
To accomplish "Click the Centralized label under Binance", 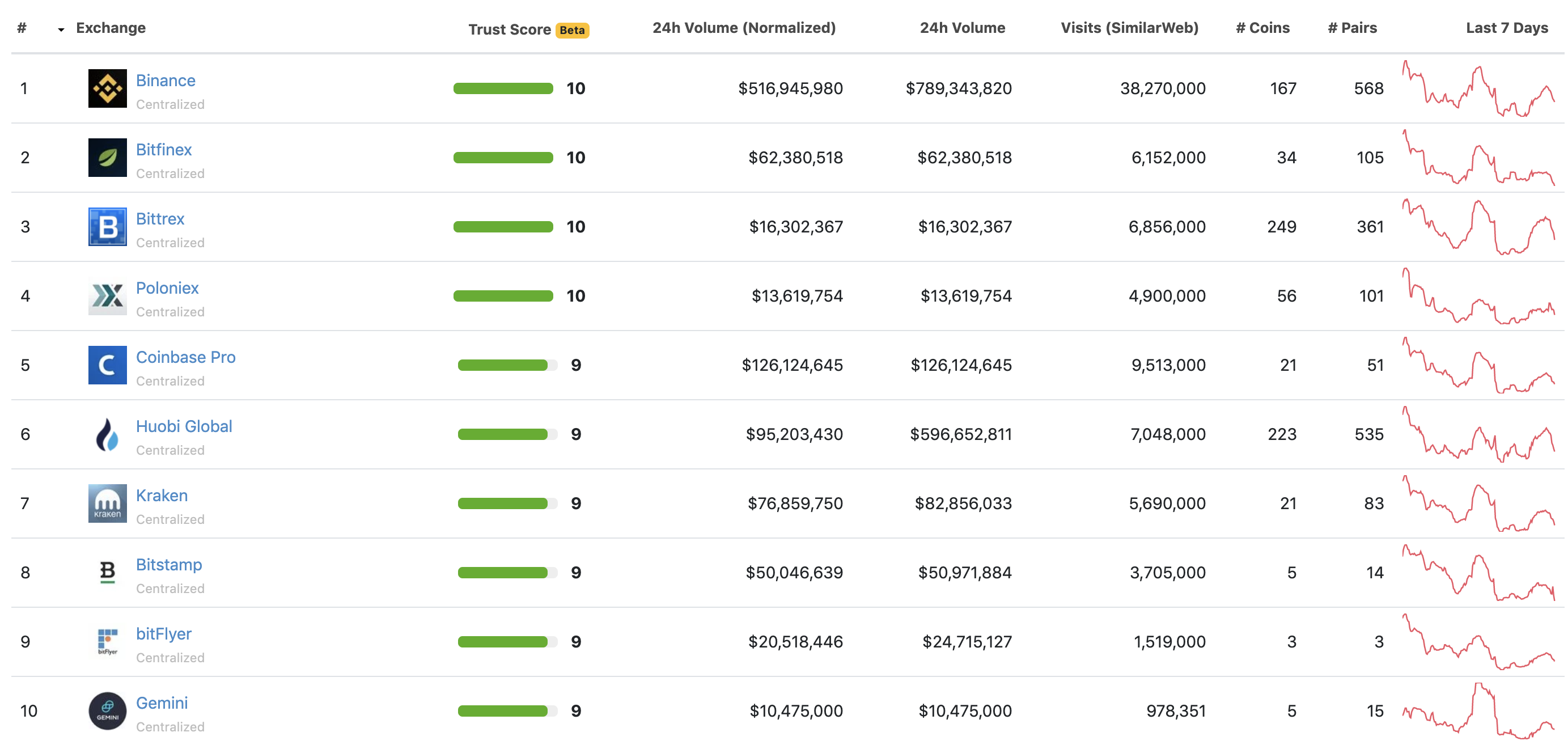I will [x=170, y=104].
